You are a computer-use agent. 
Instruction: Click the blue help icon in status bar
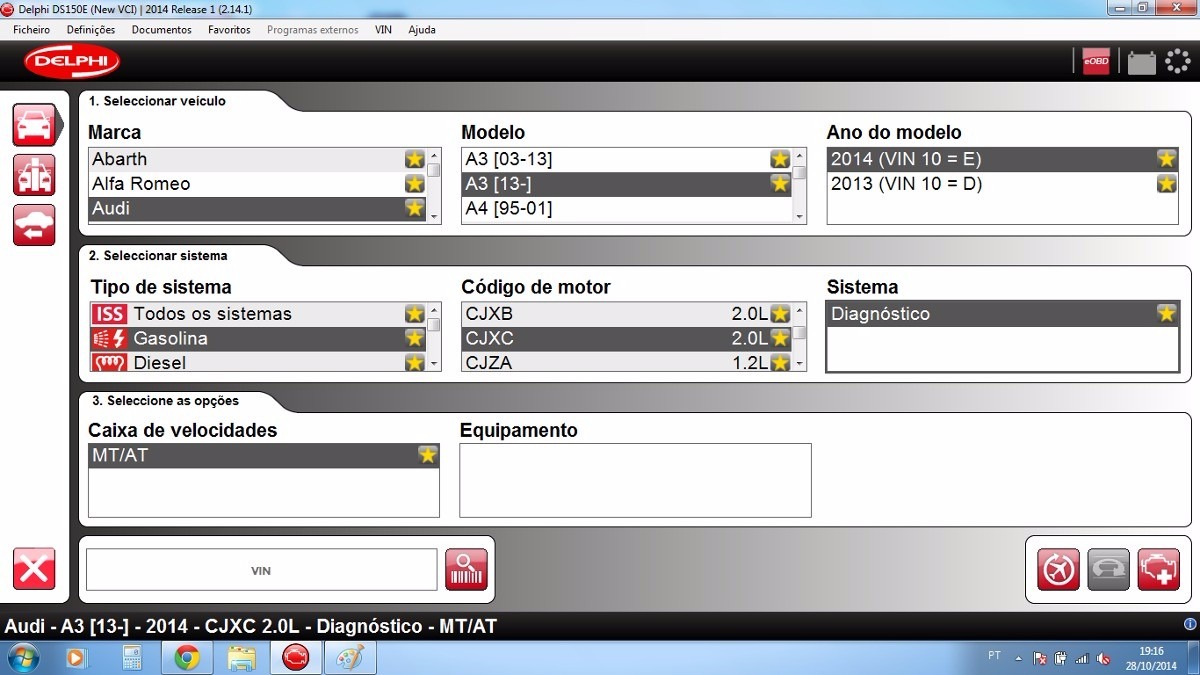tap(1189, 625)
